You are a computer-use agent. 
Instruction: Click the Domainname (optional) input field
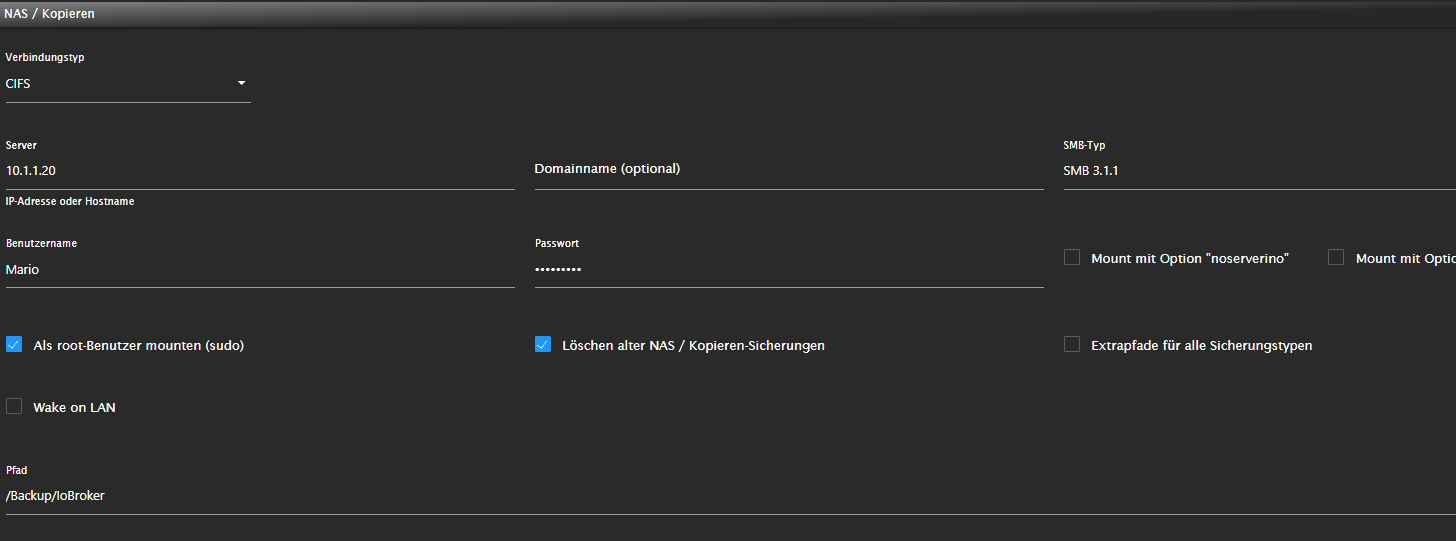click(789, 170)
